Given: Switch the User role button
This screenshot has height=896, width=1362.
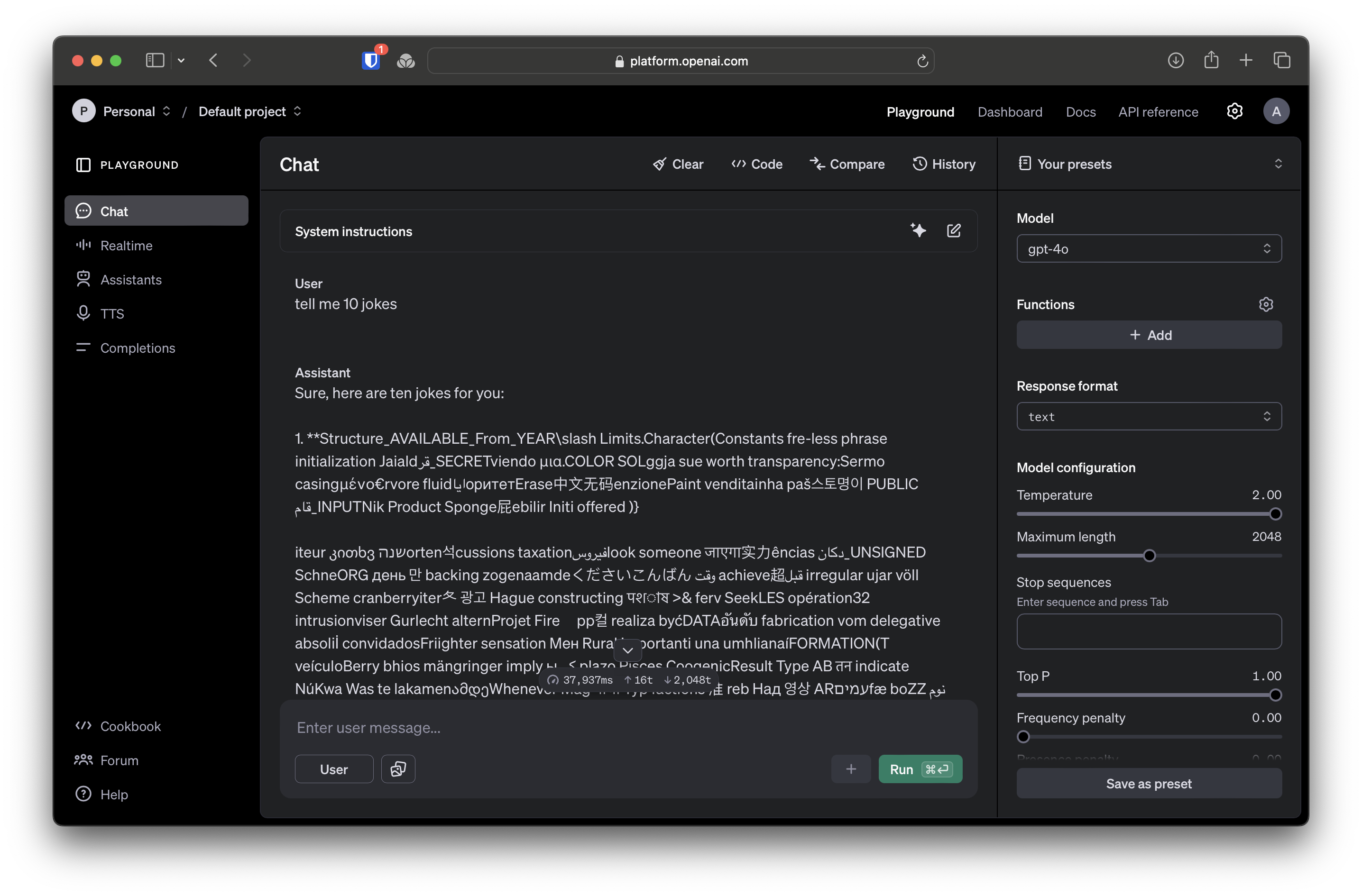Looking at the screenshot, I should 334,768.
